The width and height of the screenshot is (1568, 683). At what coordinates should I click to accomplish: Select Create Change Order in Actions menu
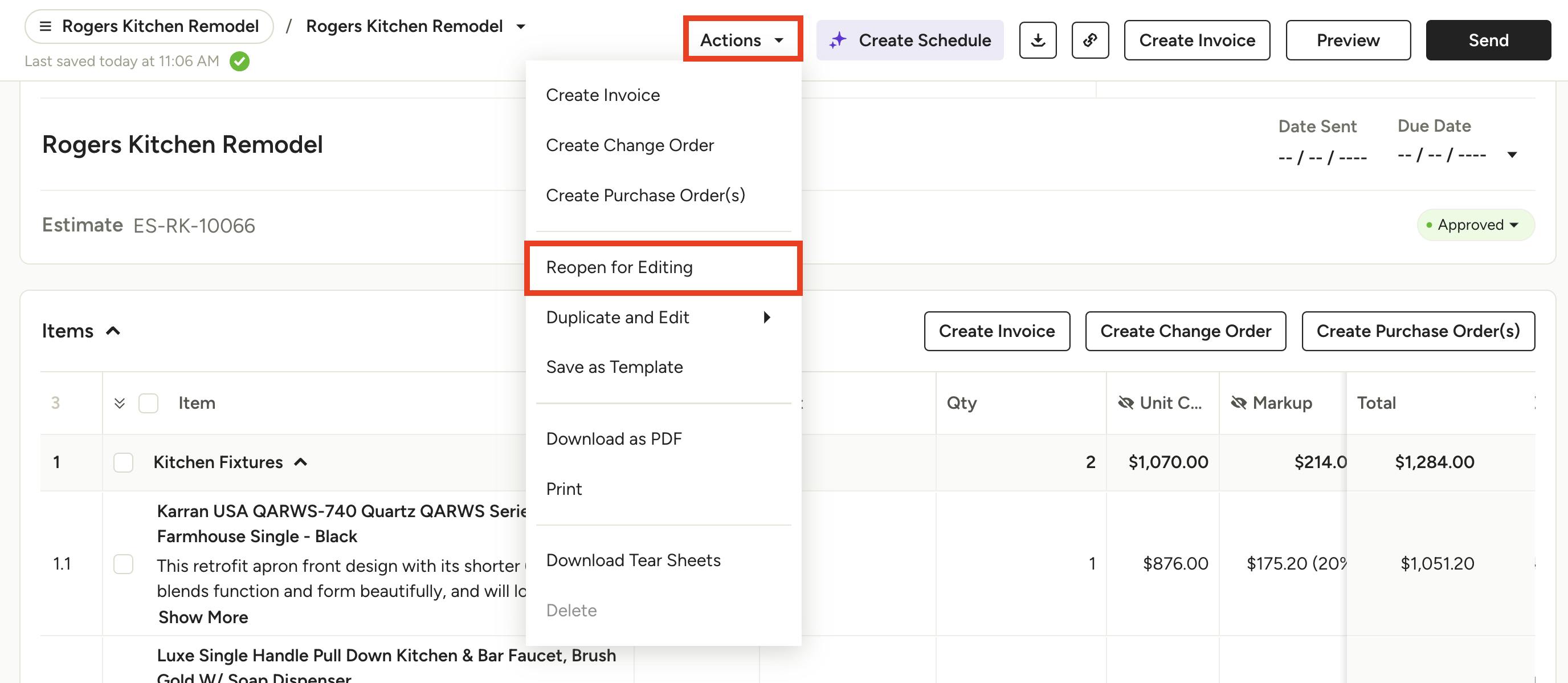(663, 145)
